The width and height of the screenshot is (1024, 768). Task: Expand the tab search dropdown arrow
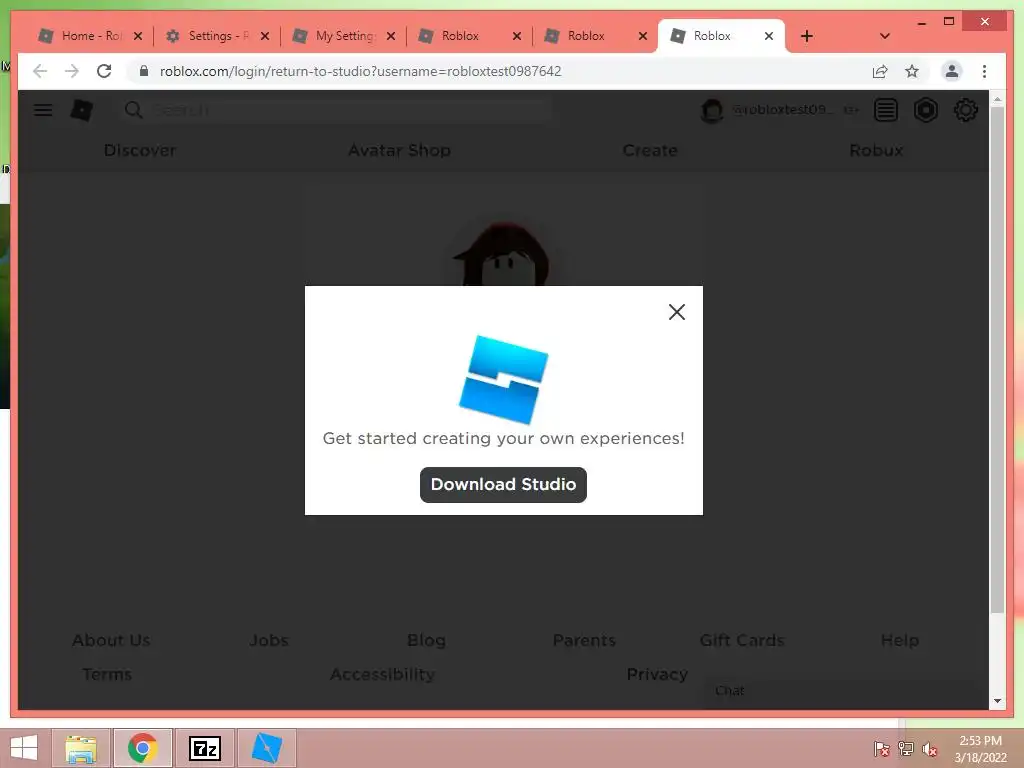coord(885,36)
